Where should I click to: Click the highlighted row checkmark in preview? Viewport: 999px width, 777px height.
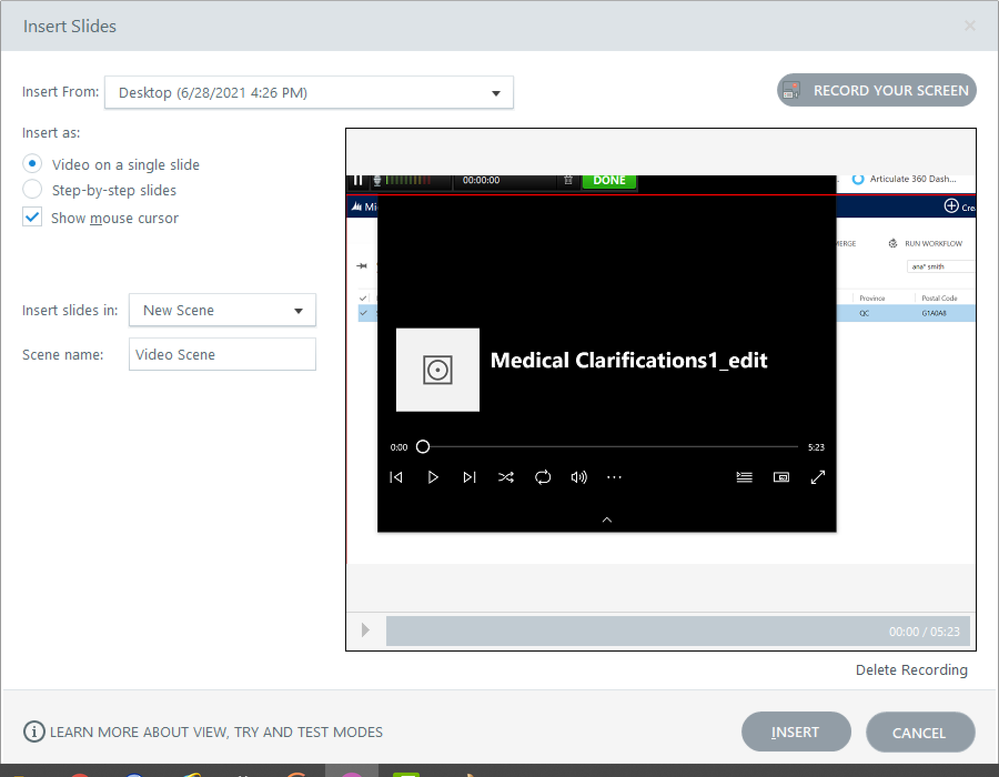pos(363,313)
